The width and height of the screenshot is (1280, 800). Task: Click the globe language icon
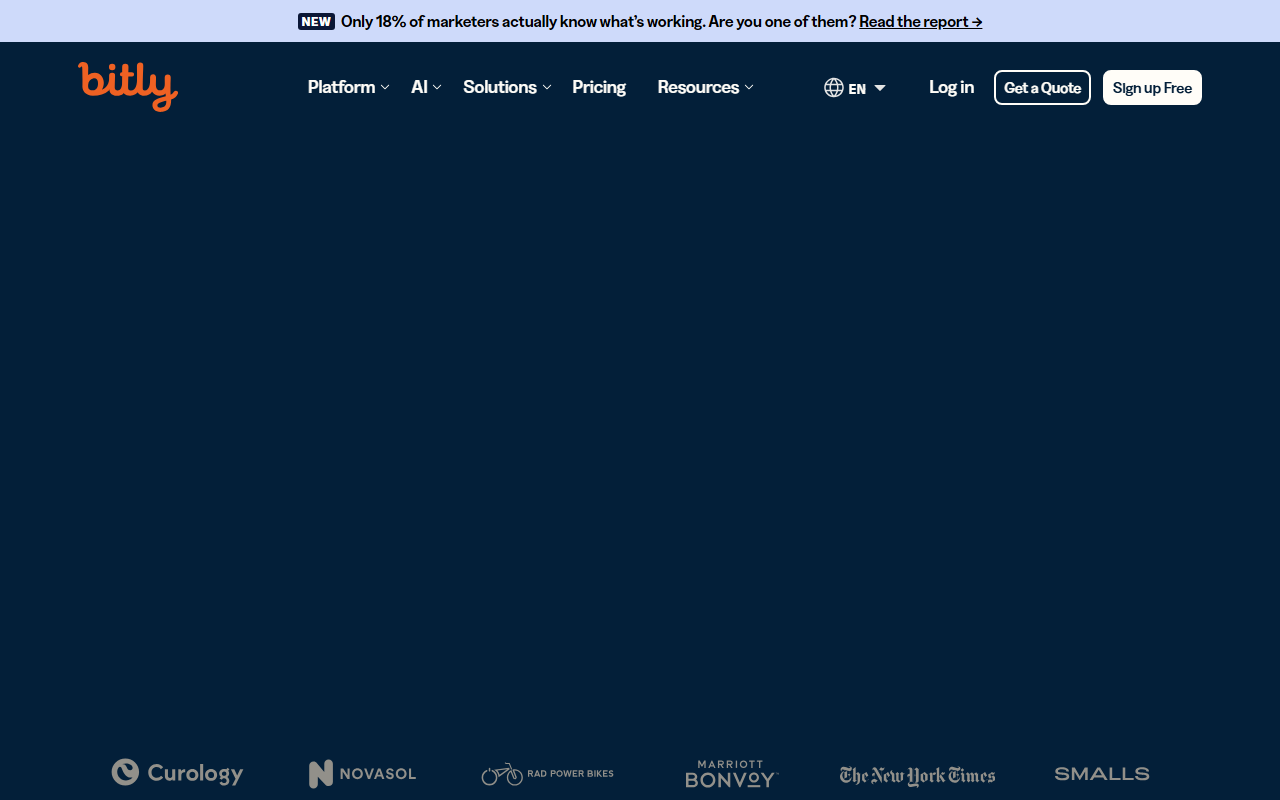[834, 88]
